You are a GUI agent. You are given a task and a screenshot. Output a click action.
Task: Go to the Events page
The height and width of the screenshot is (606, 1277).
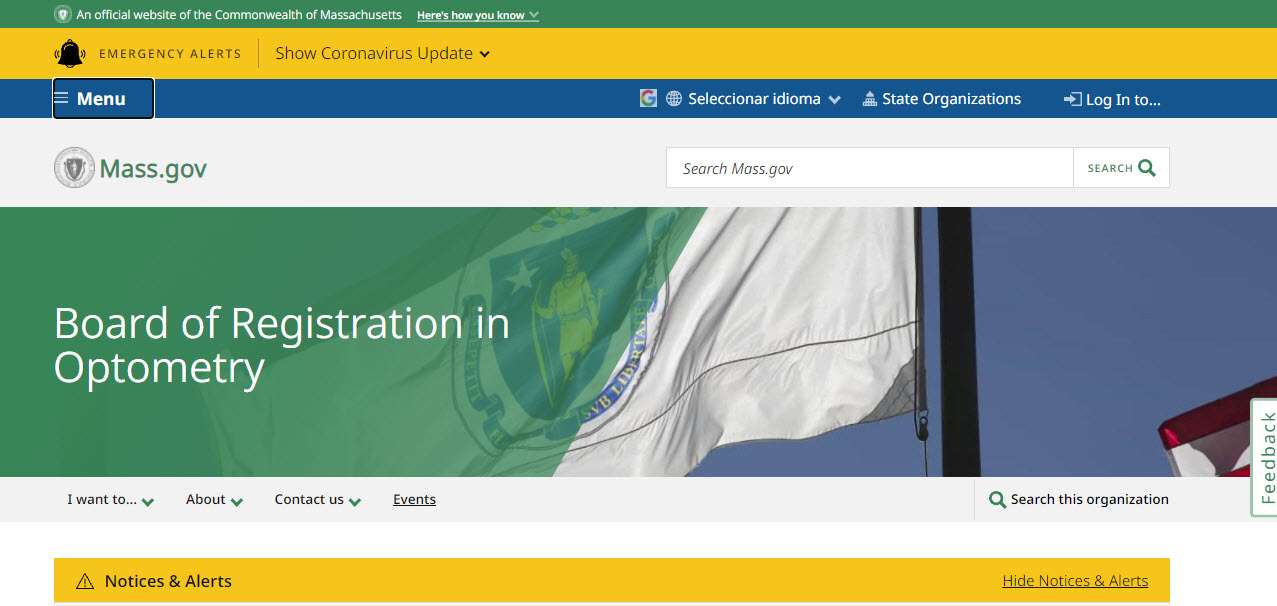[414, 499]
